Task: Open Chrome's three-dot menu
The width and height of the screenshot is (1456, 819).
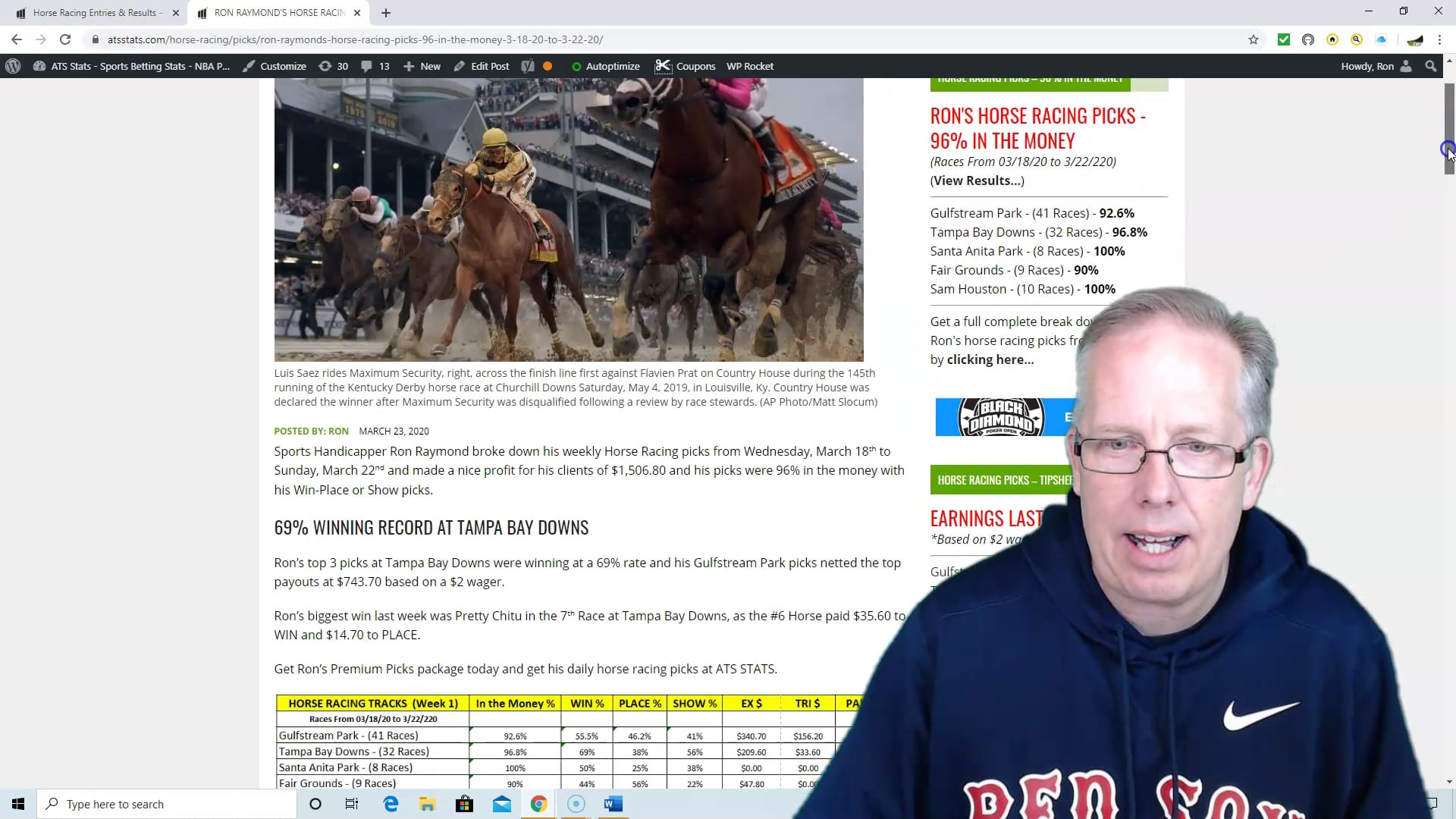Action: 1439,39
